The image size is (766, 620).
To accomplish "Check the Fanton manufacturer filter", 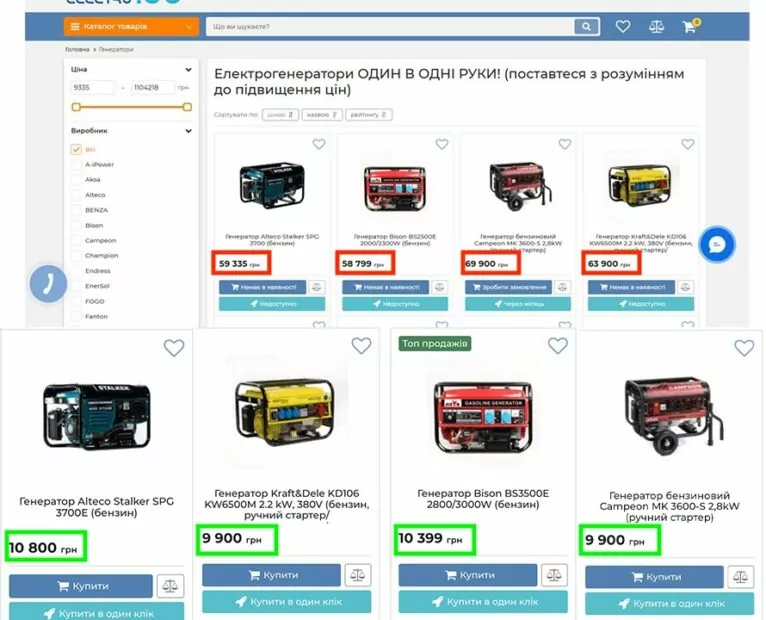I will 76,317.
